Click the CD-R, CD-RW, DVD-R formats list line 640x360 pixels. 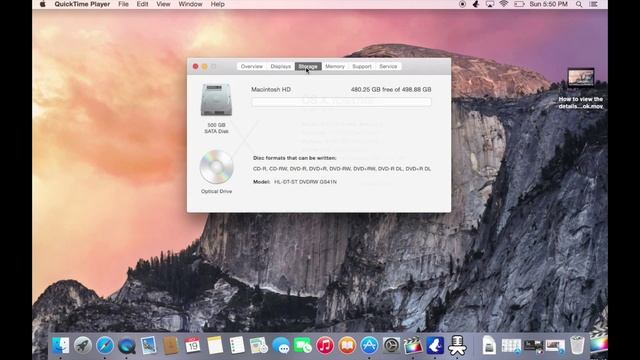[x=342, y=169]
